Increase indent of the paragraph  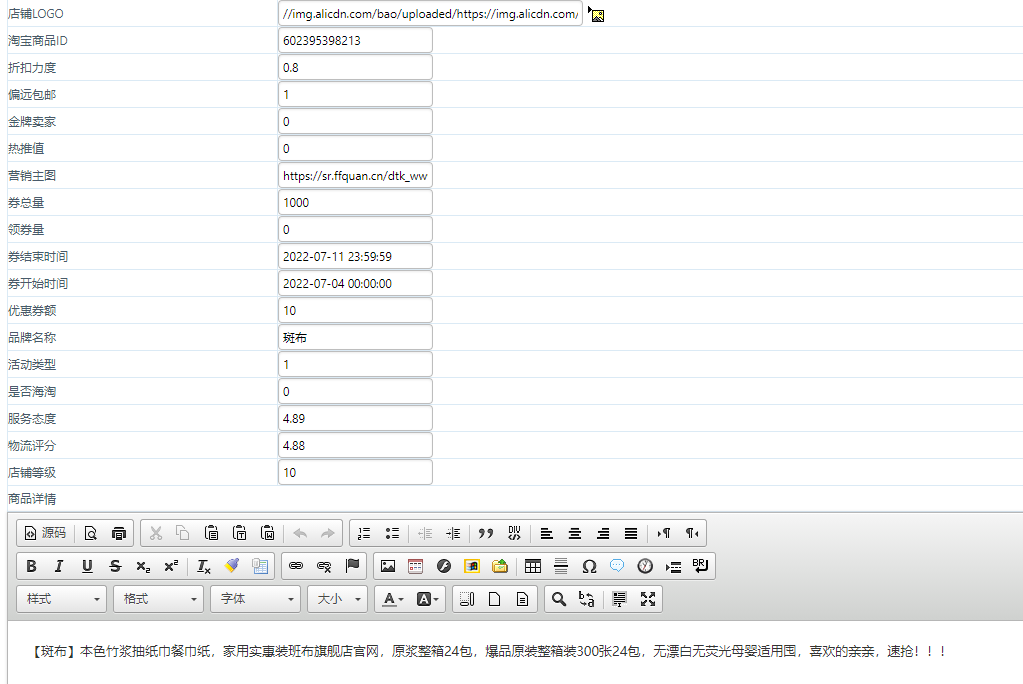[x=453, y=533]
